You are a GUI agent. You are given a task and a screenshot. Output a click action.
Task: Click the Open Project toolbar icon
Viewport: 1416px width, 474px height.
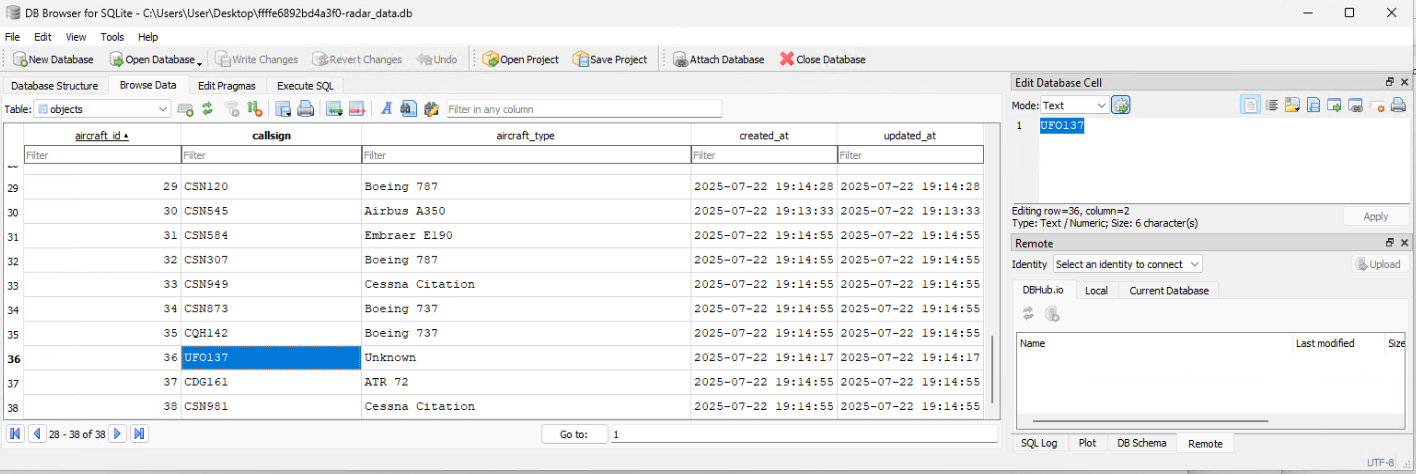click(x=520, y=60)
